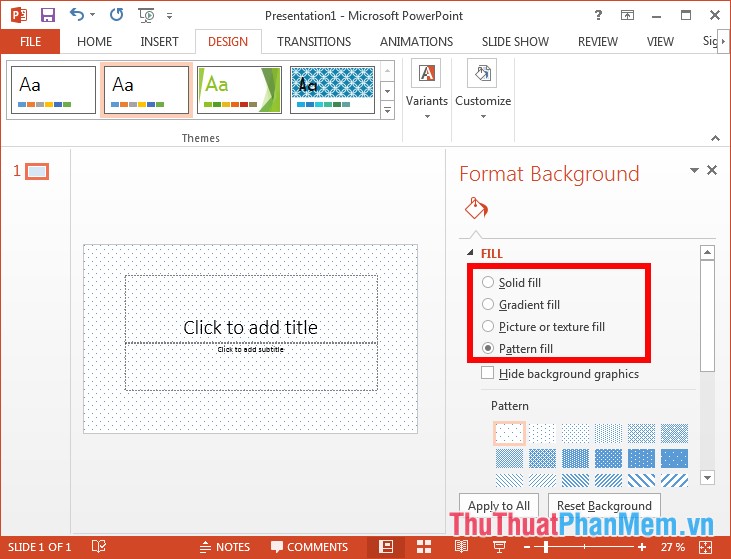Start slideshow from beginning icon in title bar

point(146,15)
